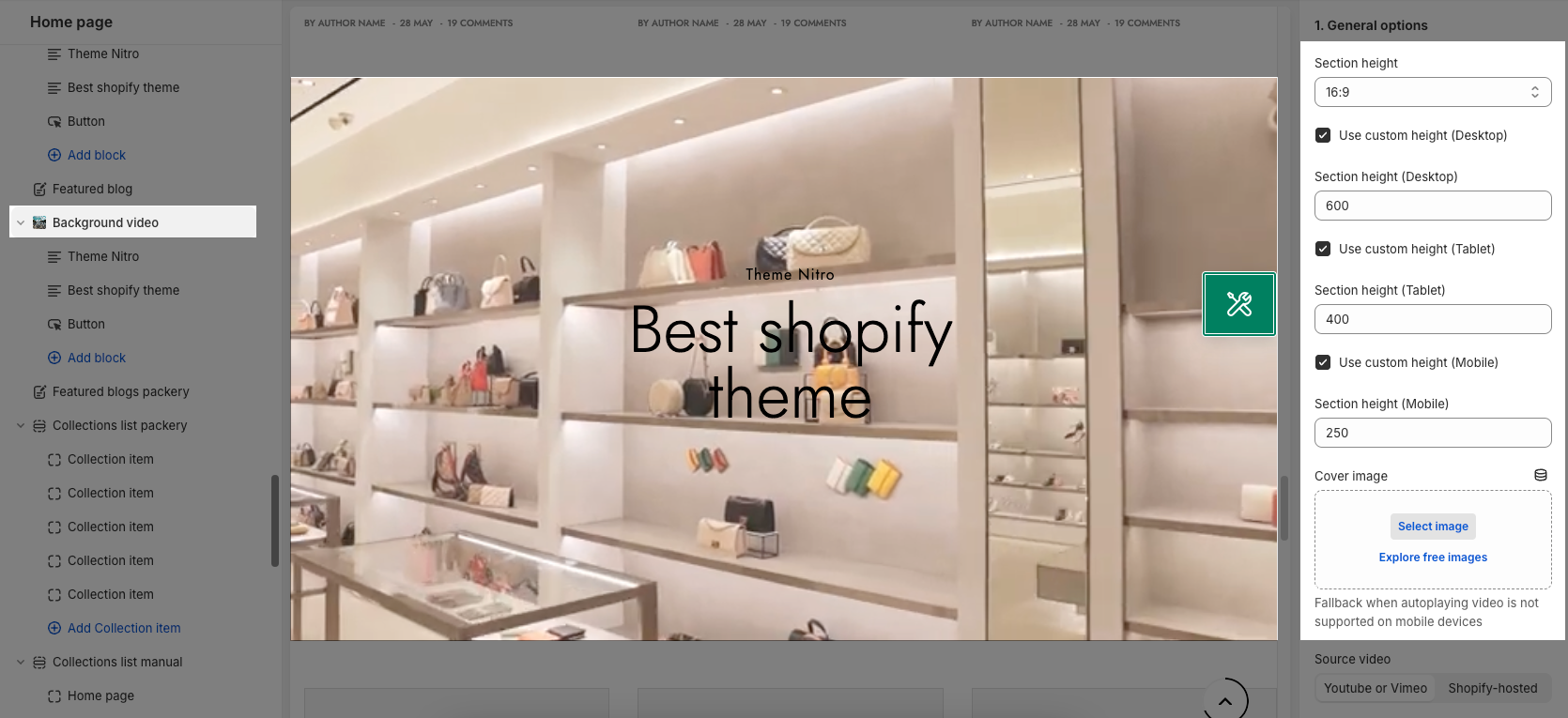Click frame icon of third Collection item
Image resolution: width=1568 pixels, height=718 pixels.
[x=54, y=527]
